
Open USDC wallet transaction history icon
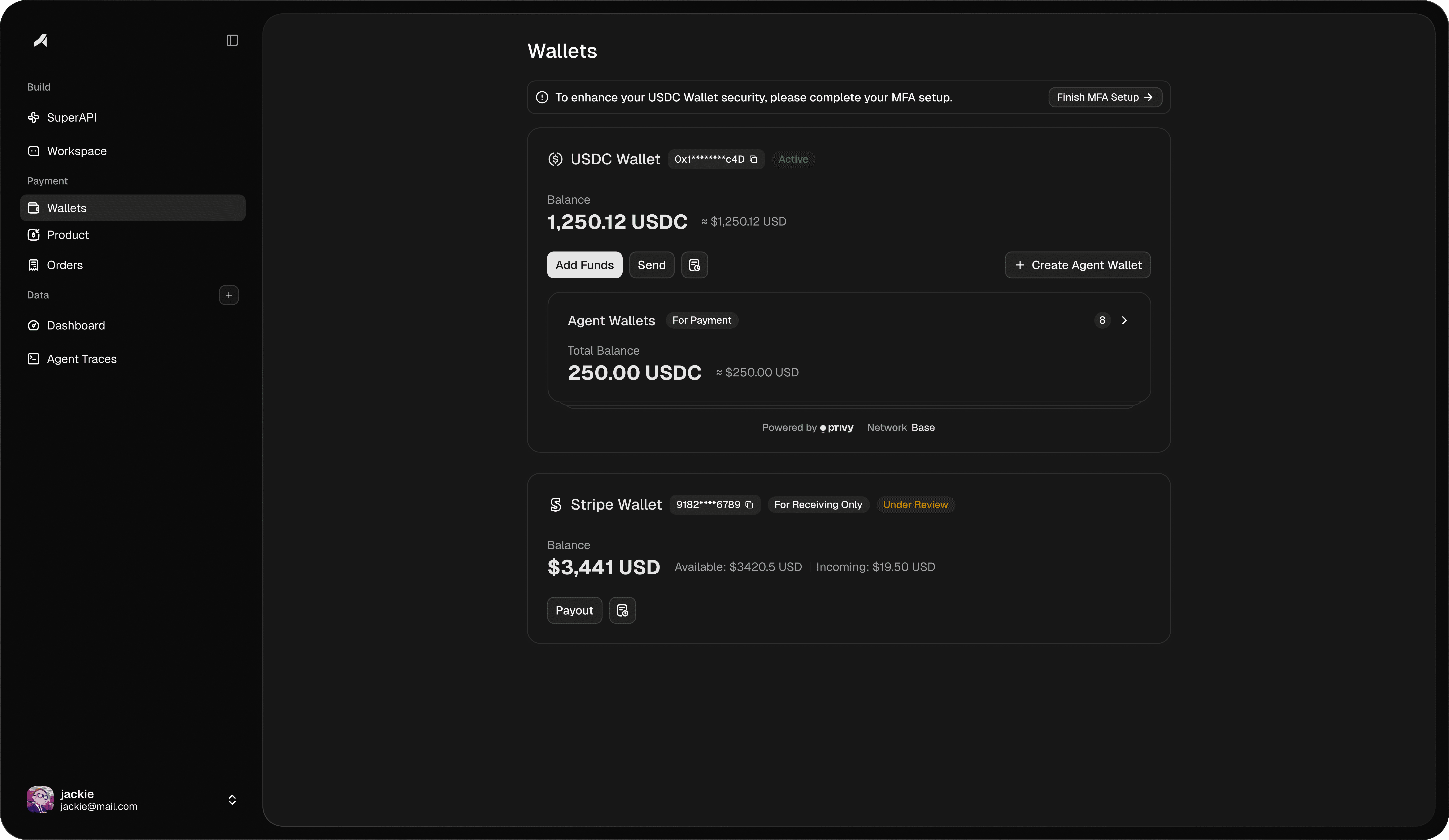pos(695,265)
